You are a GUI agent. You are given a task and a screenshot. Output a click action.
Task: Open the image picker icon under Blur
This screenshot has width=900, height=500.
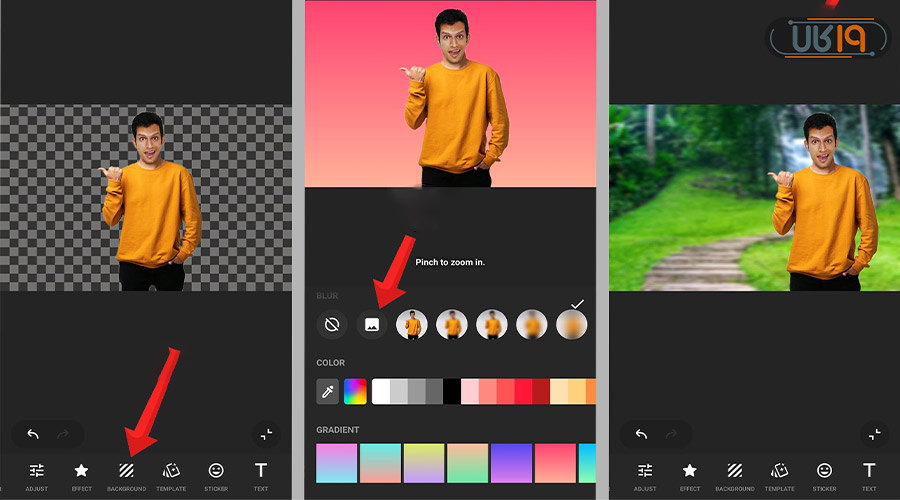[372, 324]
